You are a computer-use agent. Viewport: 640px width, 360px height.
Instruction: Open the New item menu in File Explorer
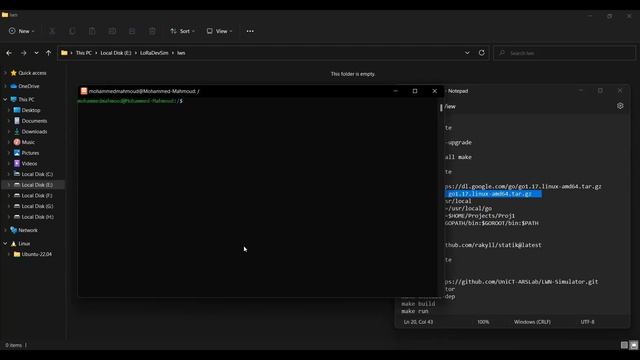click(x=22, y=31)
